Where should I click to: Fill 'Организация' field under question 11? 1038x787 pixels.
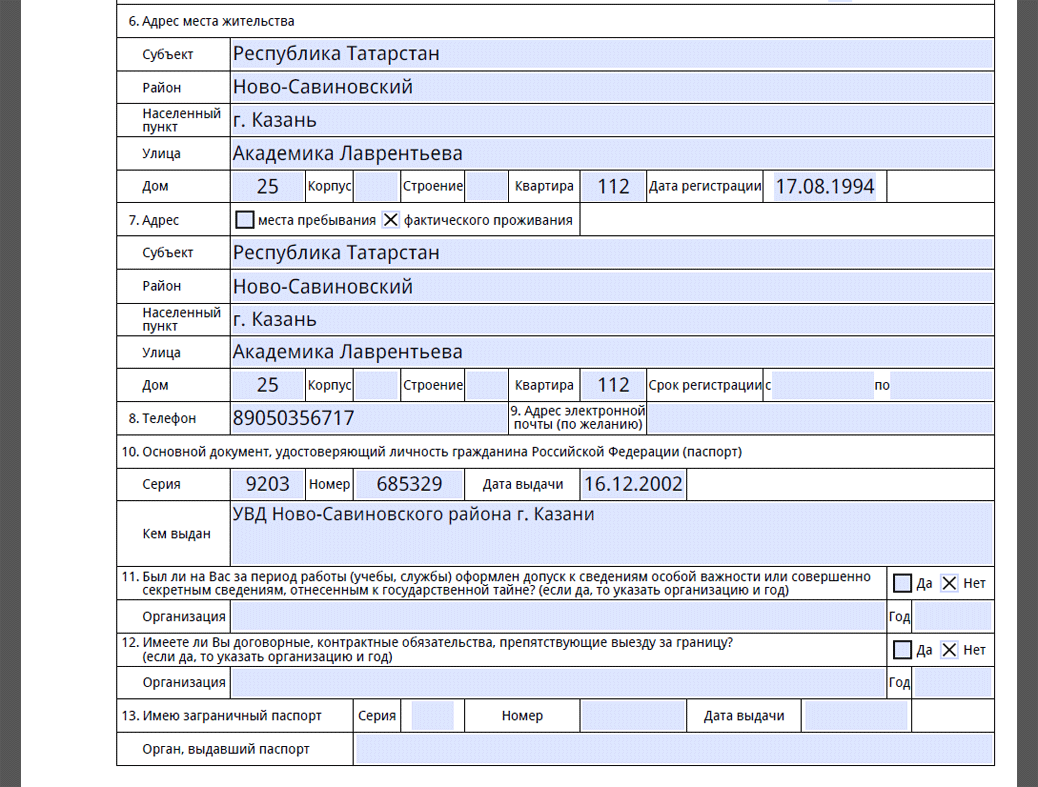click(558, 617)
